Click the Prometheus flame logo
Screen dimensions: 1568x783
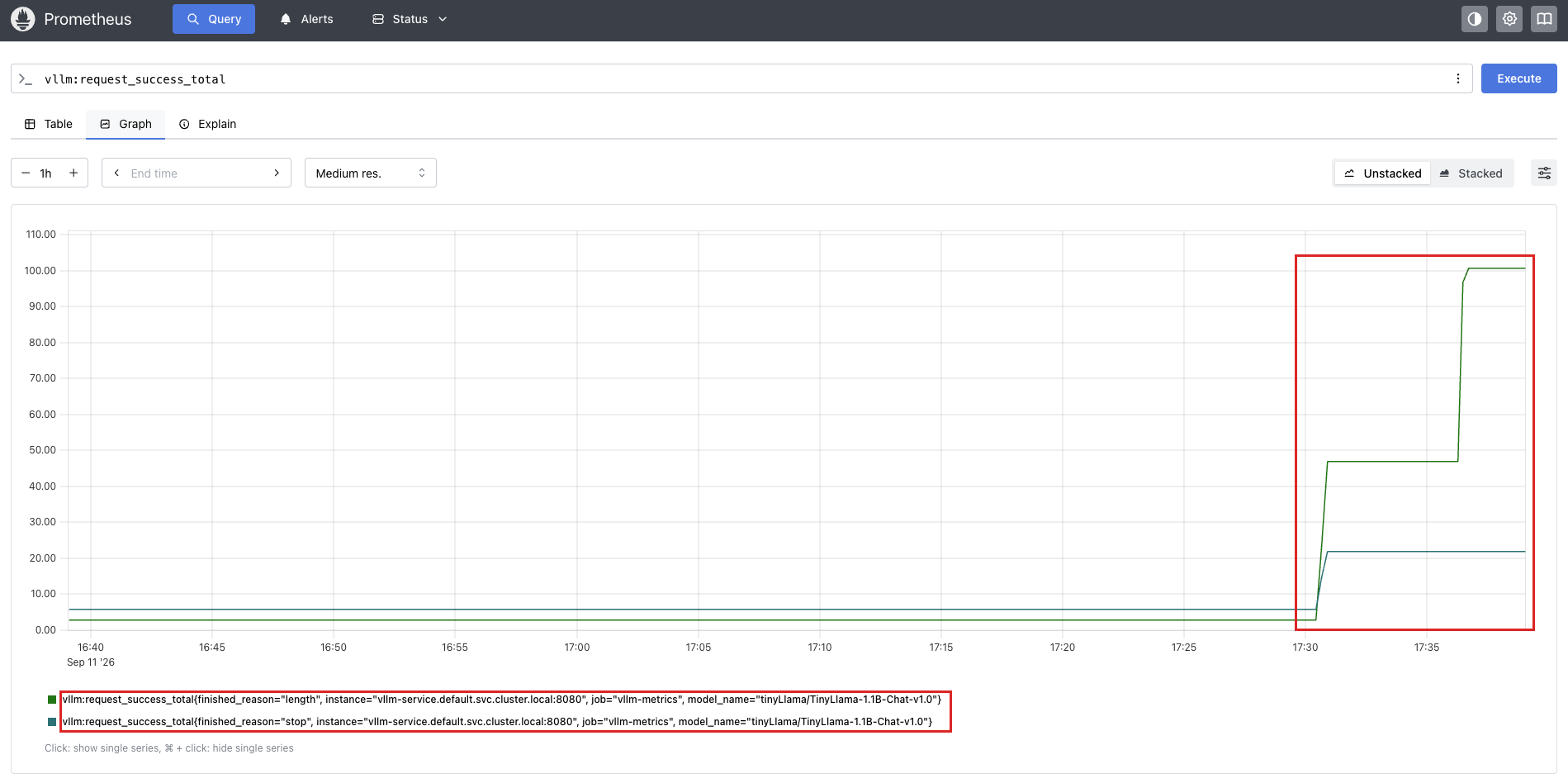pos(22,19)
